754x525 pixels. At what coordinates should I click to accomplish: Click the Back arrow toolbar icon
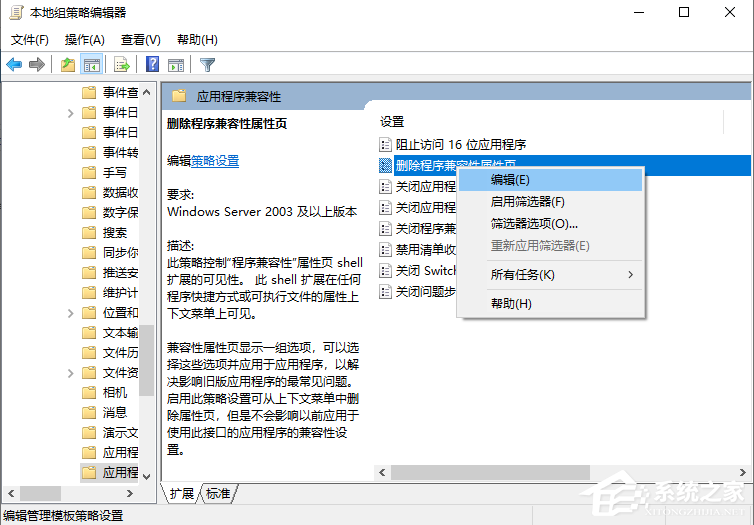tap(14, 64)
